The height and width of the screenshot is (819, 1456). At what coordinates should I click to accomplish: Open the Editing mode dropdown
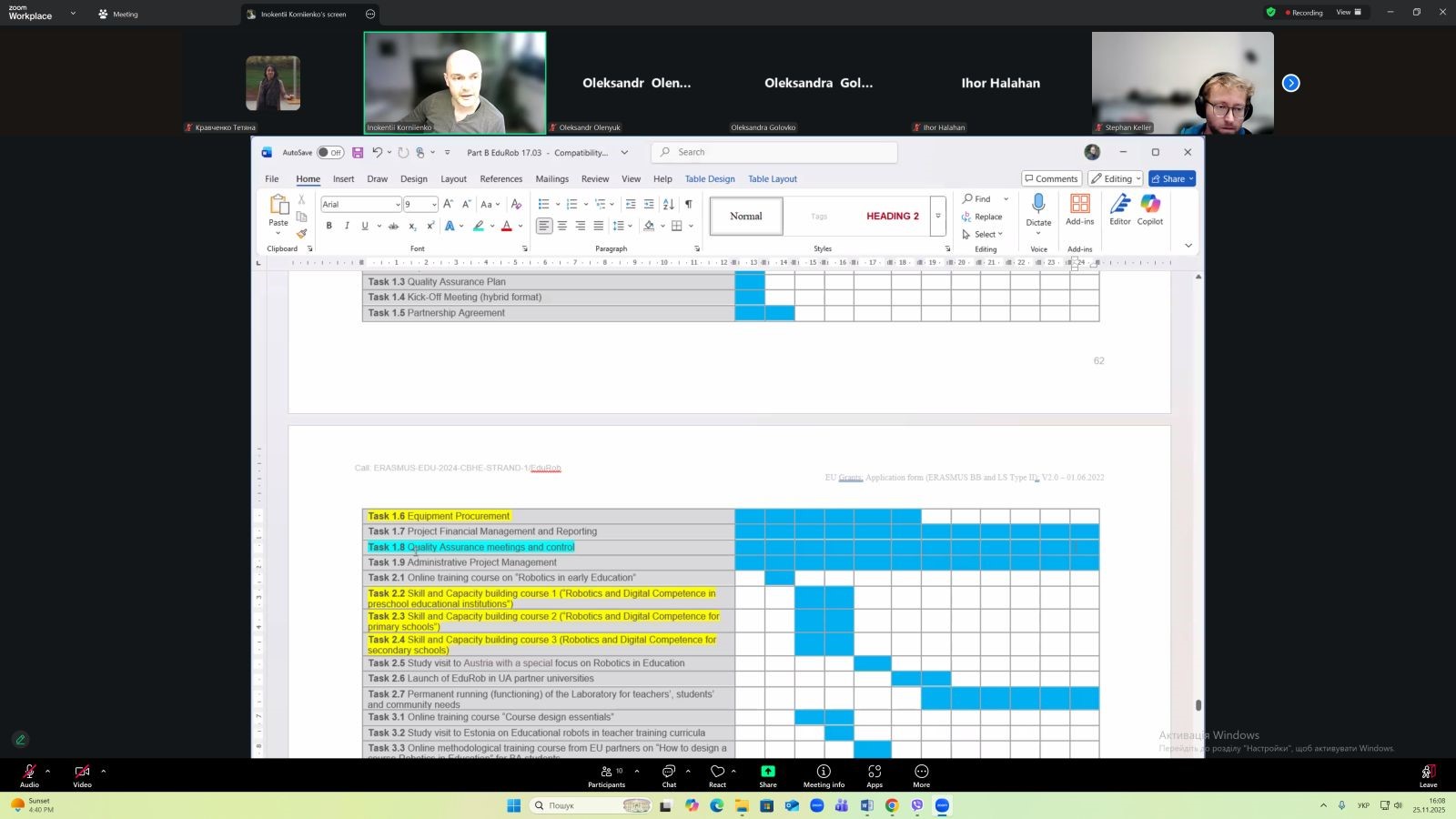point(1115,179)
